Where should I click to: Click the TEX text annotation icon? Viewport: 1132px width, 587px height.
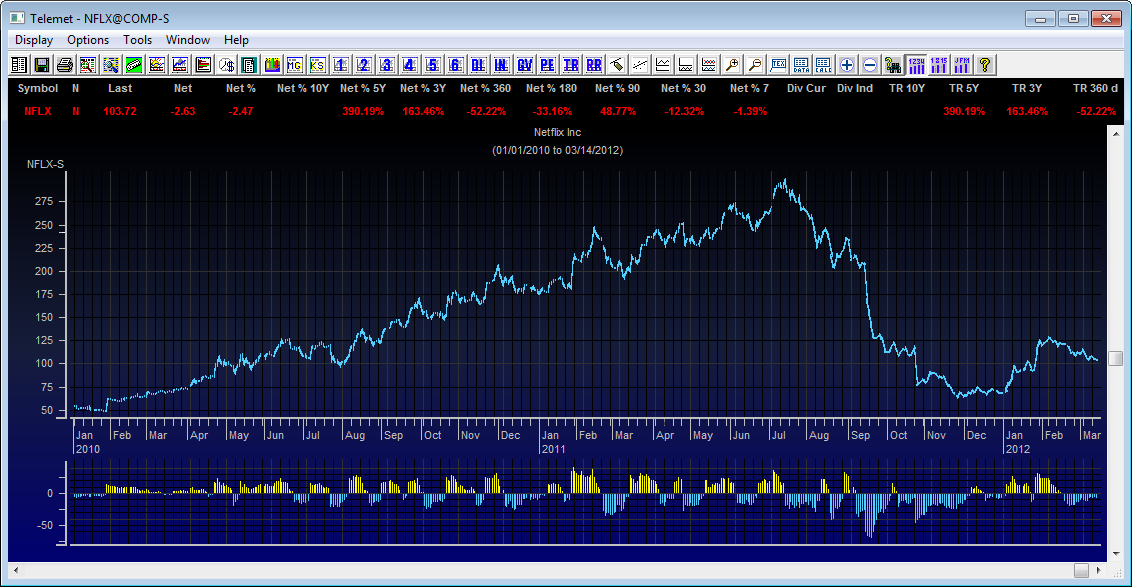778,65
